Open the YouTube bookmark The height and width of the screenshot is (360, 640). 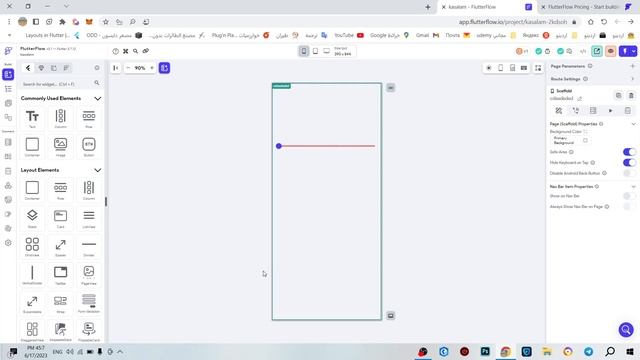349,36
